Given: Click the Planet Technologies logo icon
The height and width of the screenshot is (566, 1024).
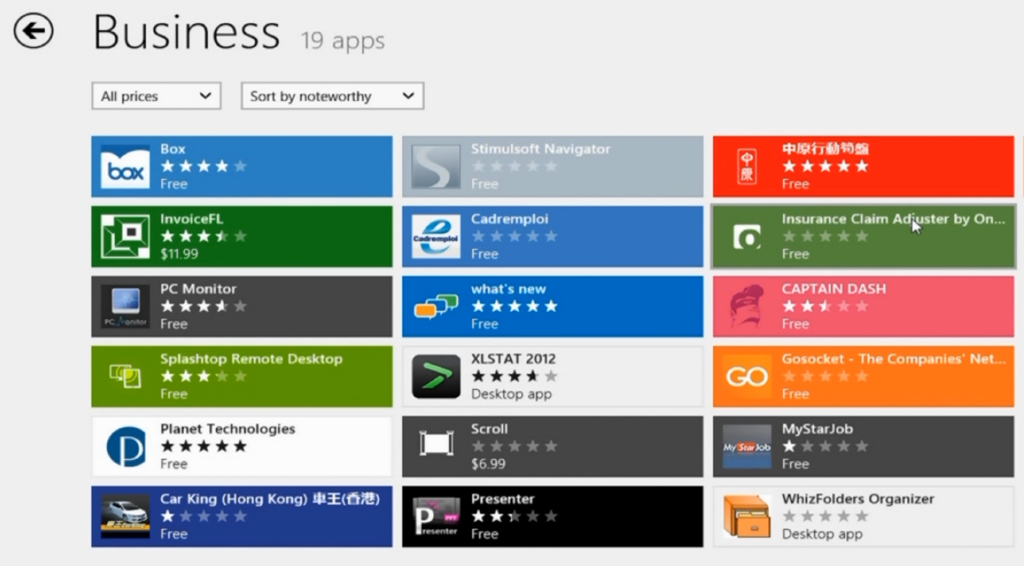Looking at the screenshot, I should 125,447.
